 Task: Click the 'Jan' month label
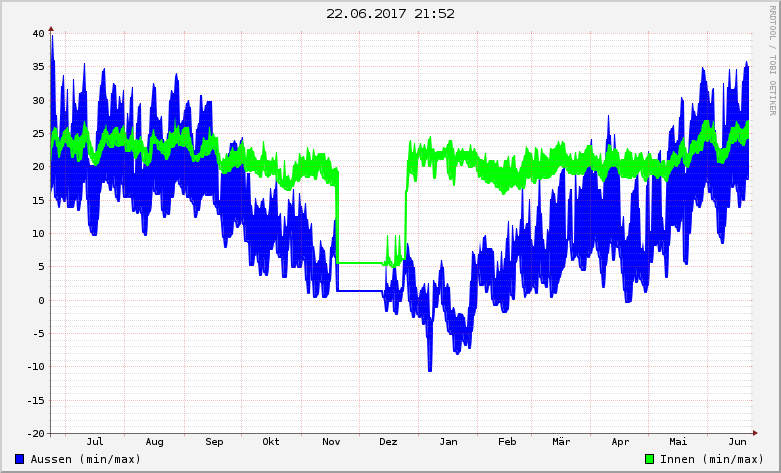click(x=448, y=442)
